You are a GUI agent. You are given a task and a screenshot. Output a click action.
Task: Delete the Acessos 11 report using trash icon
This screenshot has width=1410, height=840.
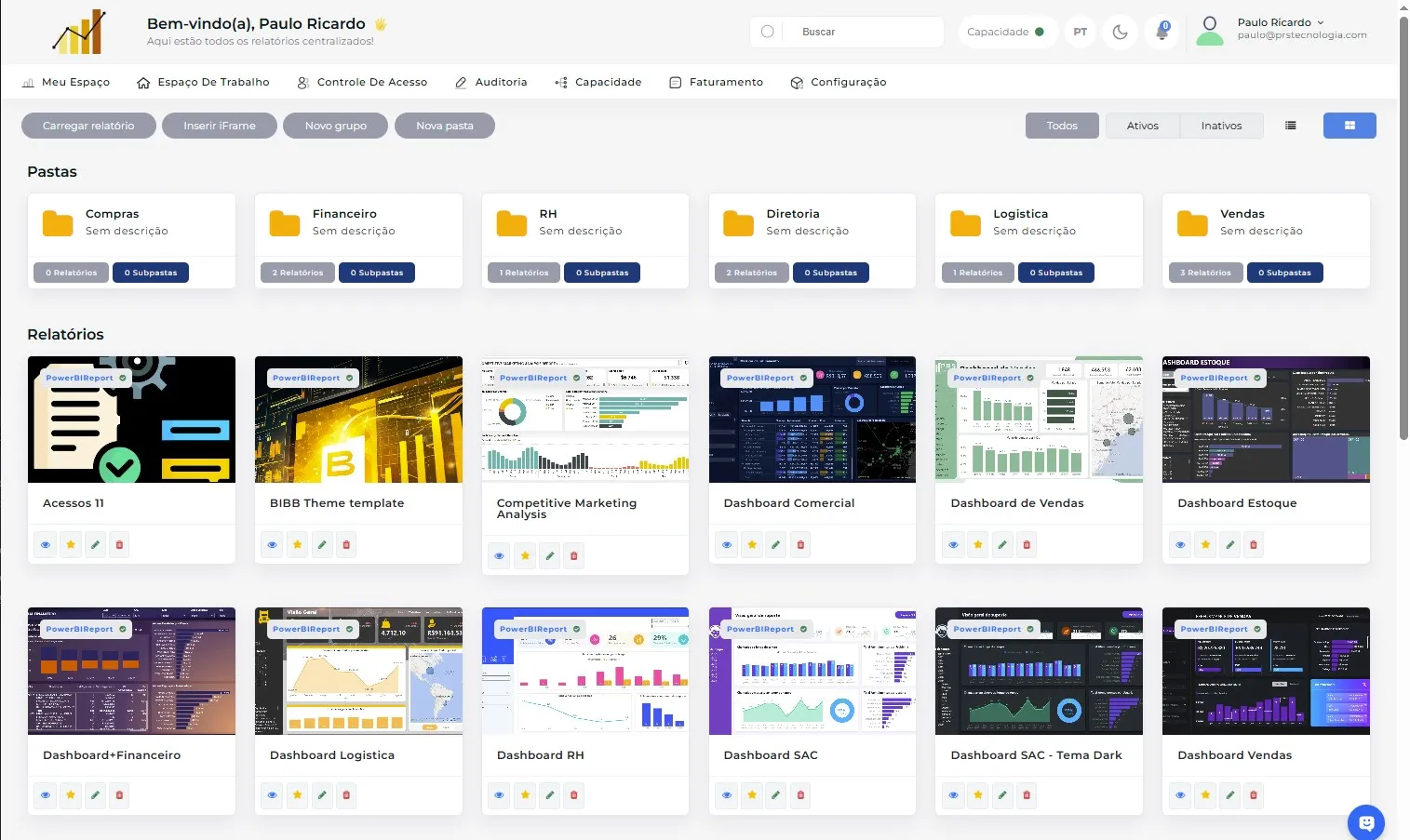click(x=119, y=544)
